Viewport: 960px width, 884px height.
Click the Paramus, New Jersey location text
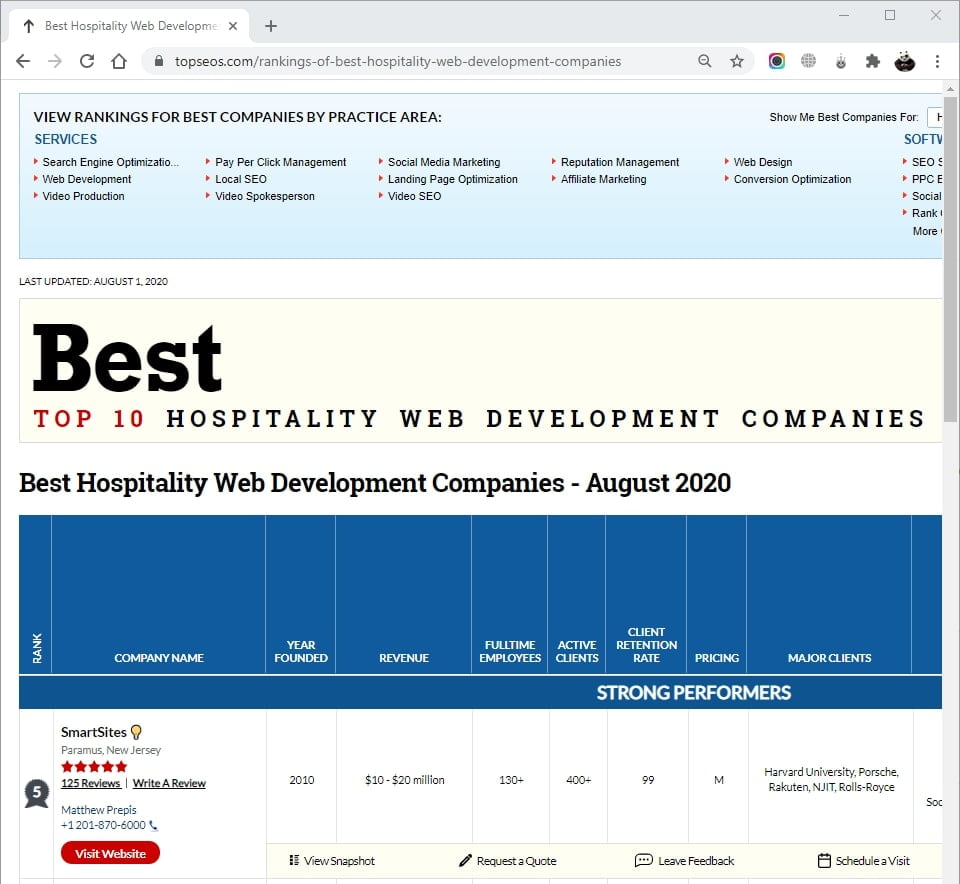pyautogui.click(x=111, y=751)
